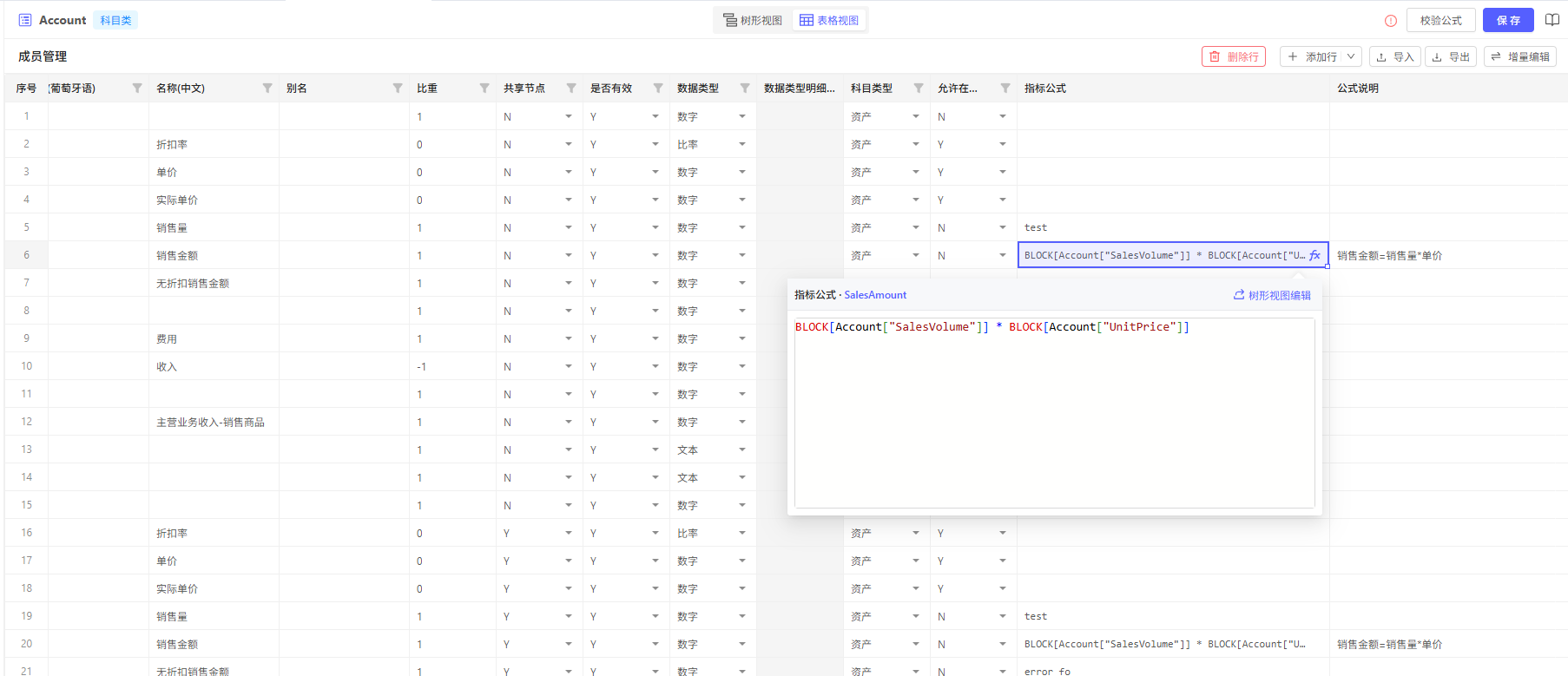1568x676 pixels.
Task: Select the 收入 name cell in row 10
Action: point(214,366)
